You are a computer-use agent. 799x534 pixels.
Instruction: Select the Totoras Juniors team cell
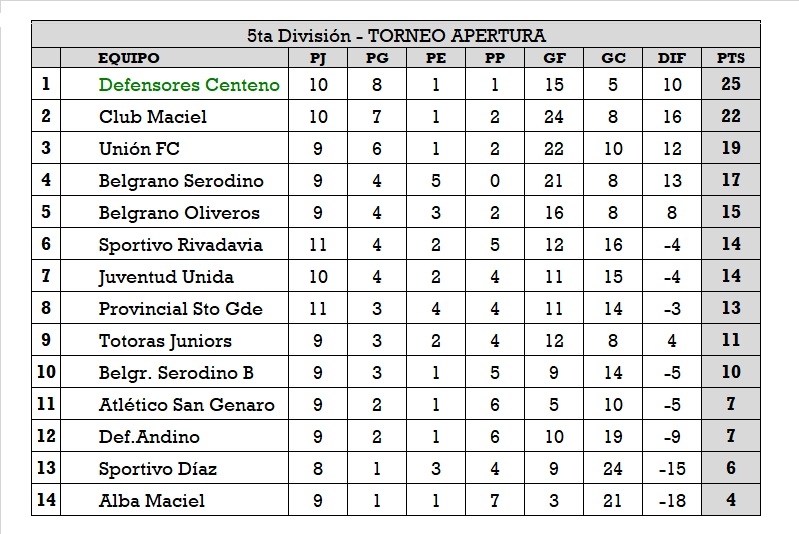pyautogui.click(x=165, y=340)
